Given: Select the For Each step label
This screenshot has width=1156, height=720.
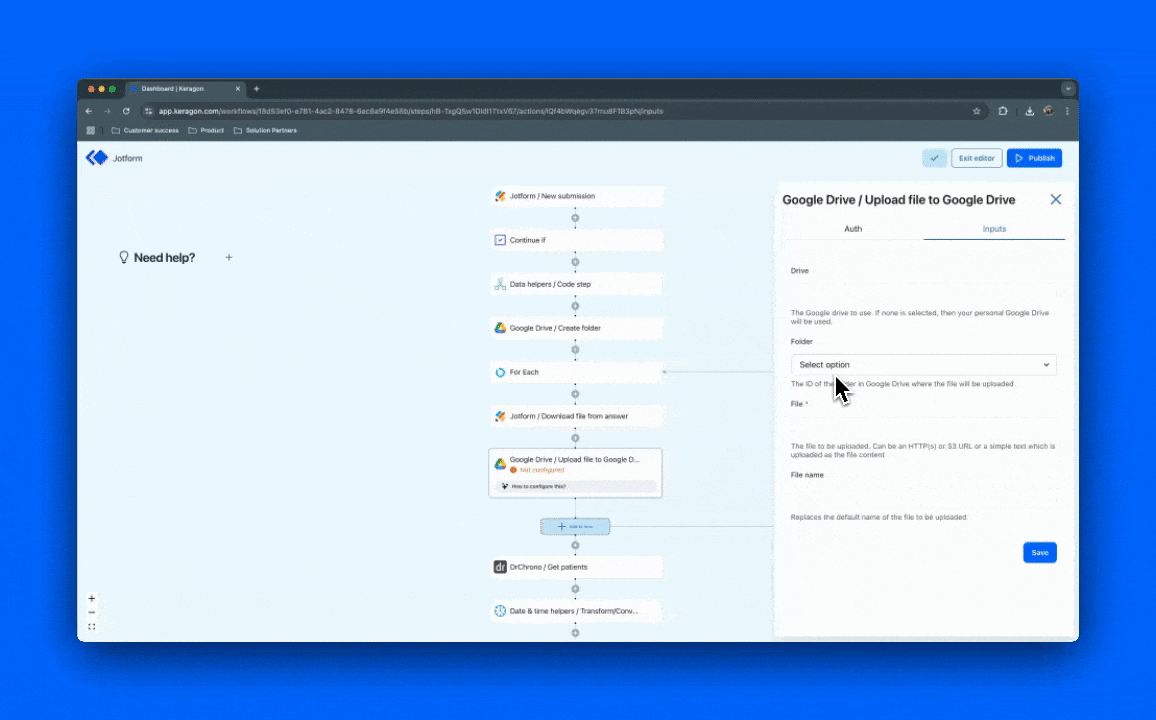Looking at the screenshot, I should coord(524,372).
